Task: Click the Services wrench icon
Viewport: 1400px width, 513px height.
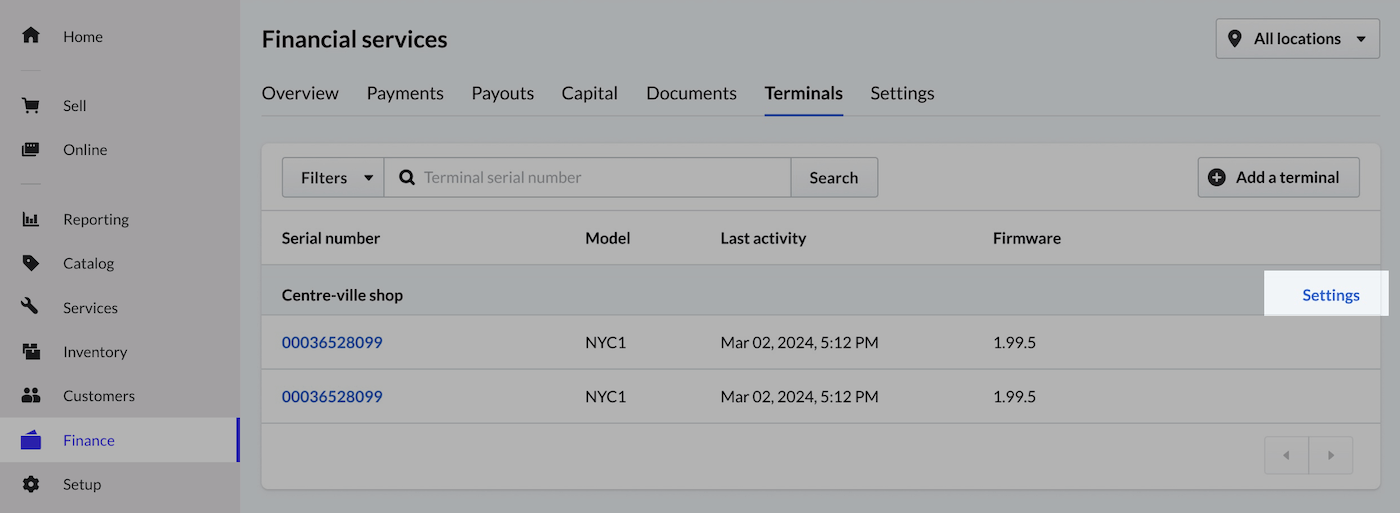Action: (31, 308)
